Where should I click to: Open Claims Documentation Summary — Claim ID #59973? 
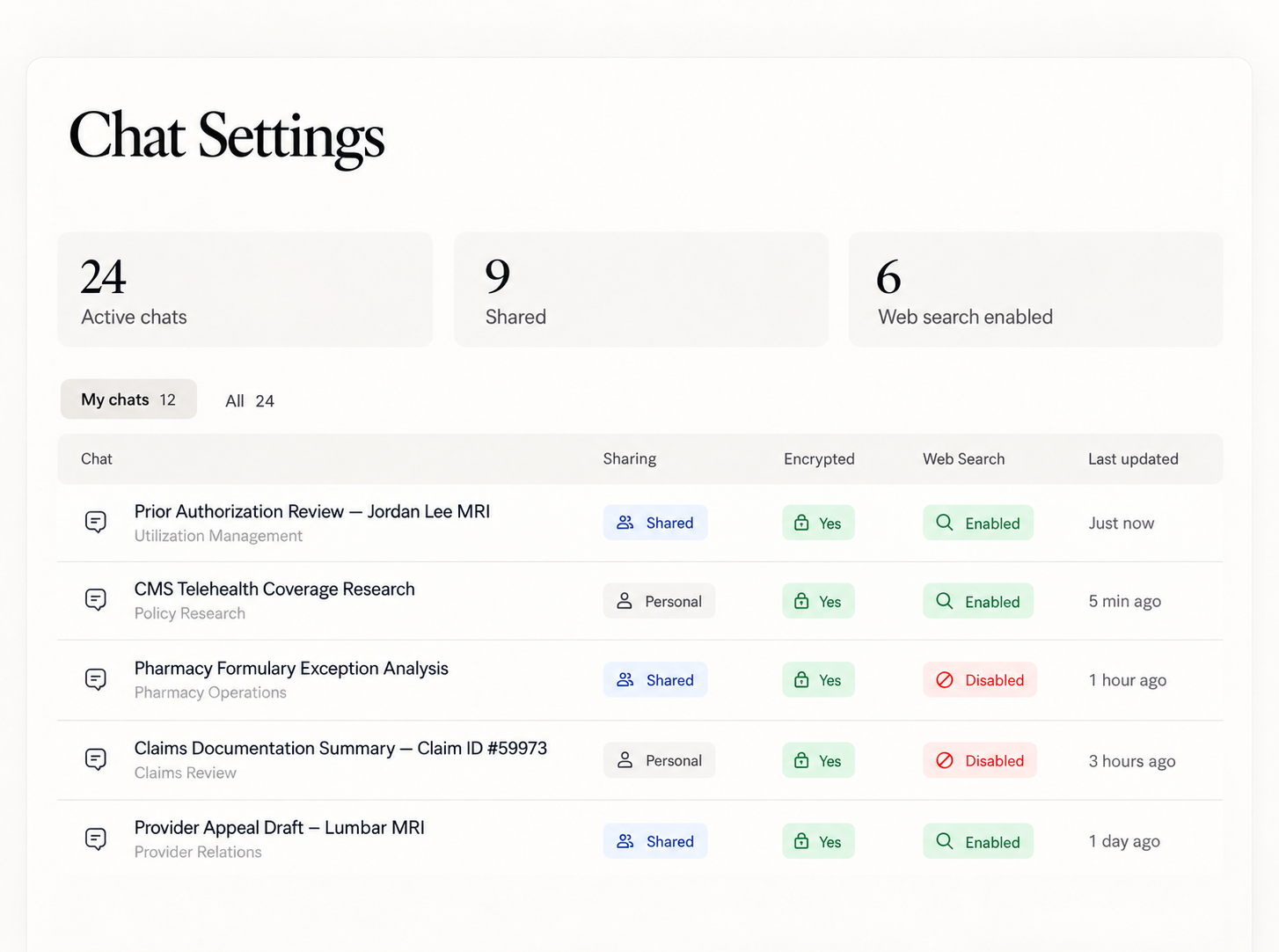[x=340, y=748]
